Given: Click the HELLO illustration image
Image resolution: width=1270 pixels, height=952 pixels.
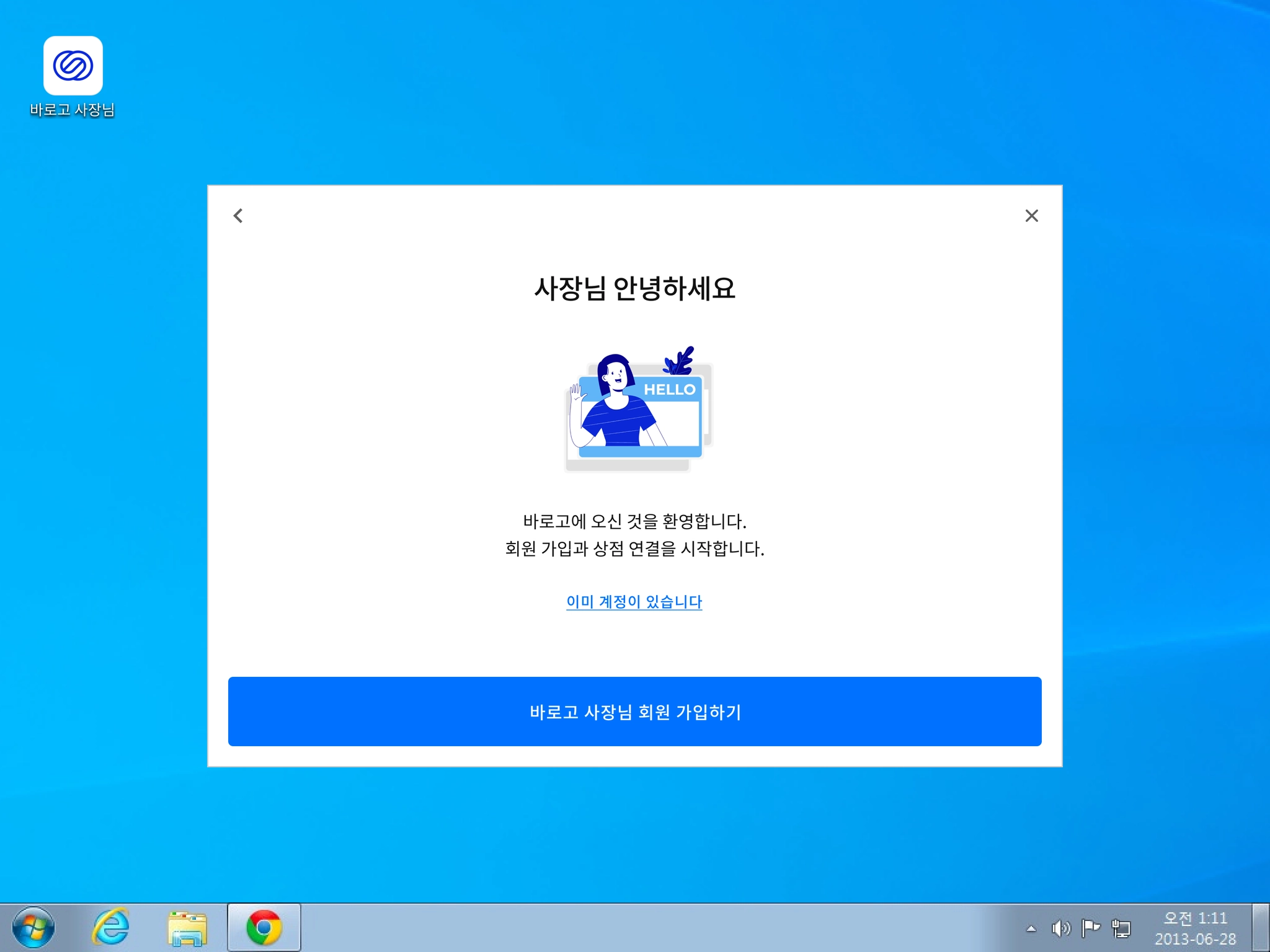Looking at the screenshot, I should (639, 409).
